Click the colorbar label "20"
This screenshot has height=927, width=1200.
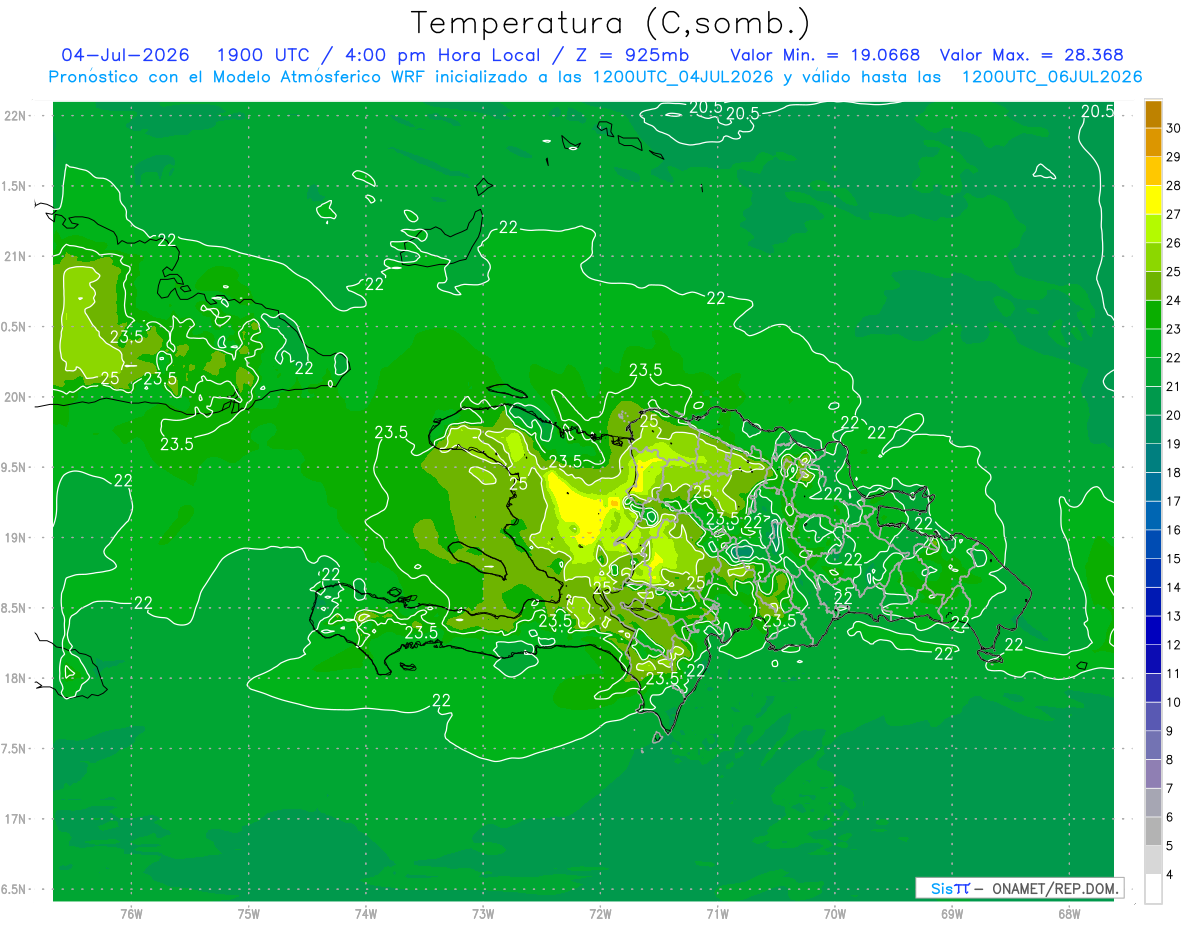point(1174,415)
